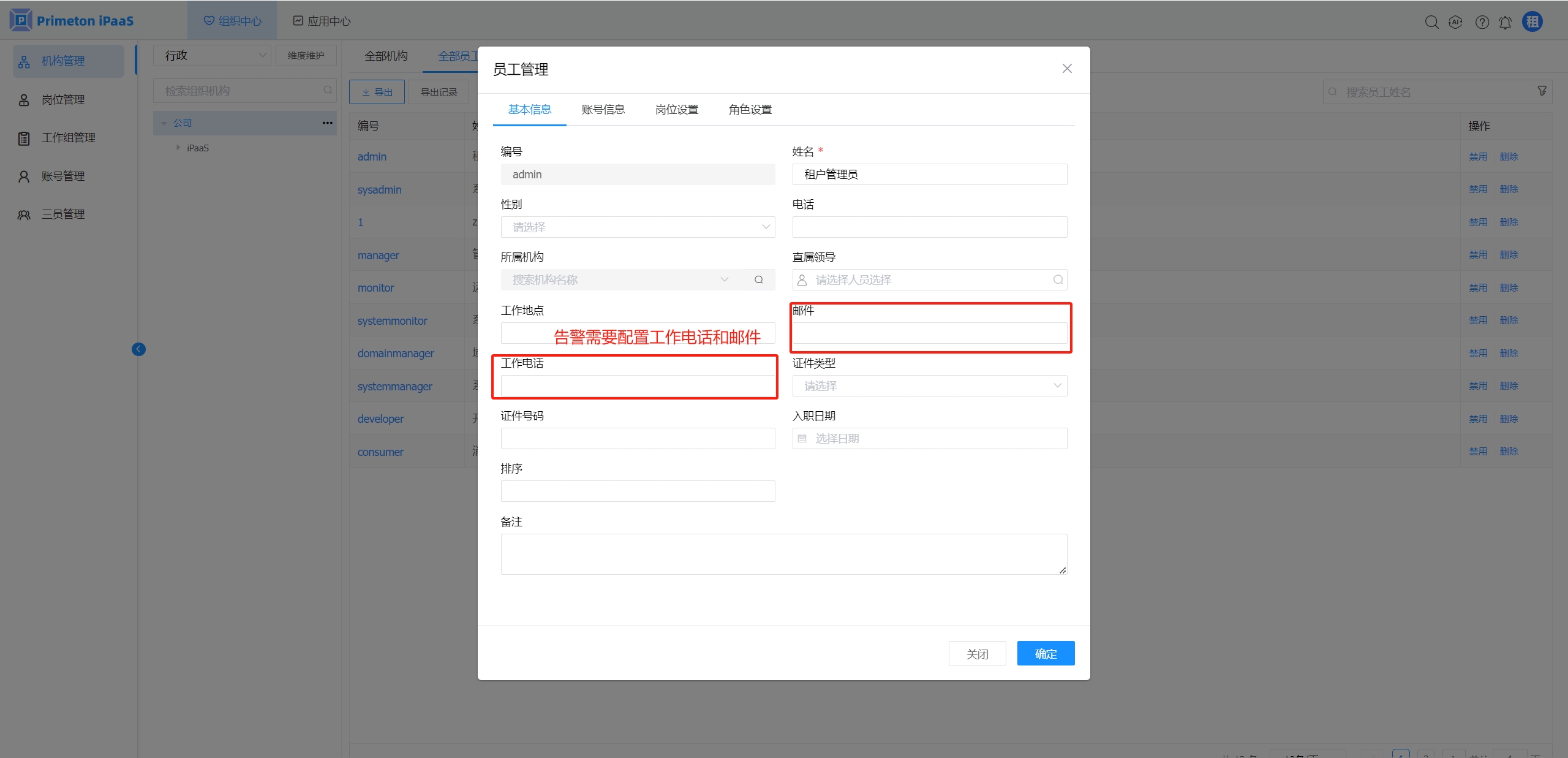The width and height of the screenshot is (1568, 758).
Task: Open more options for 公司 node
Action: (x=328, y=123)
